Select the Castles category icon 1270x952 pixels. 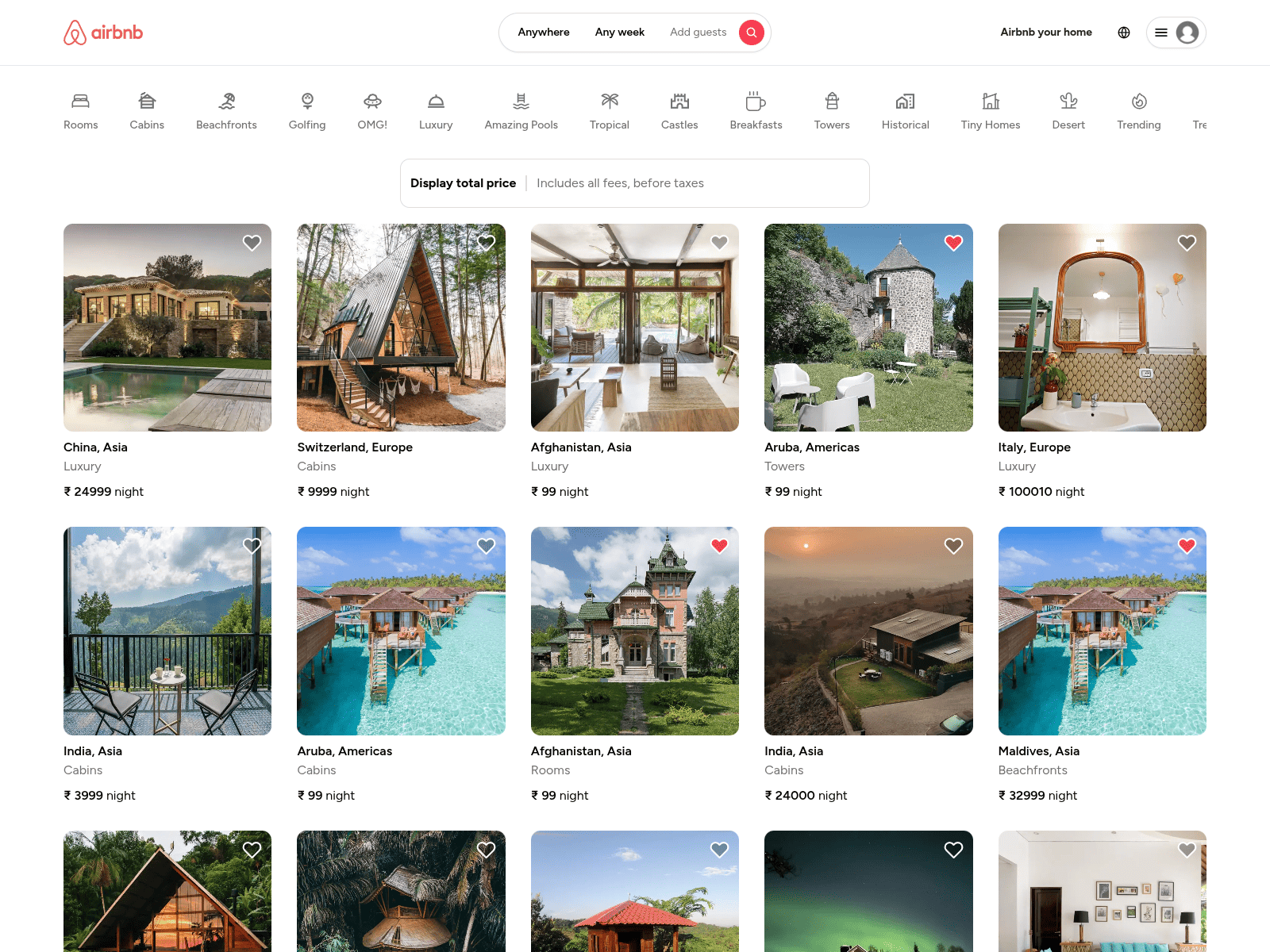[x=679, y=101]
